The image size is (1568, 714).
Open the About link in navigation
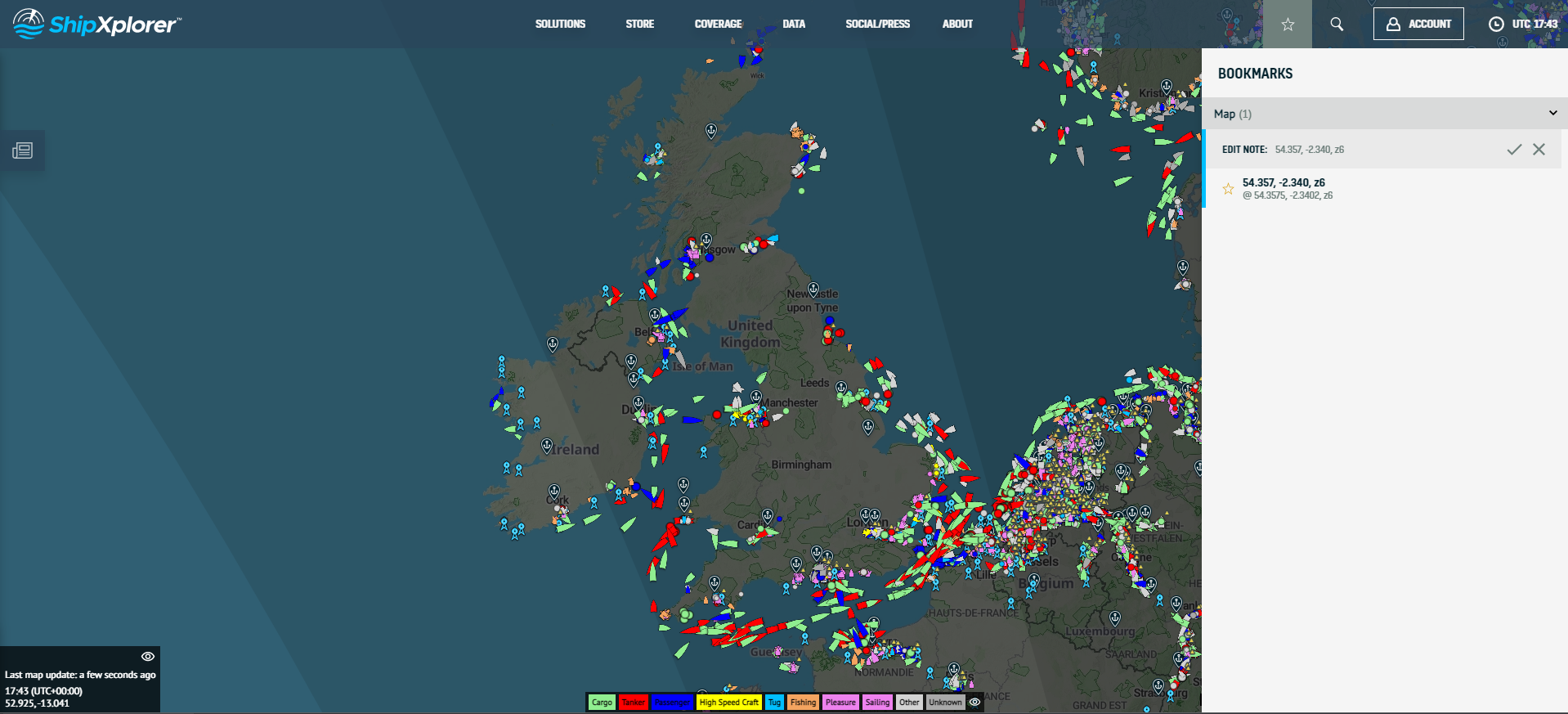tap(957, 25)
